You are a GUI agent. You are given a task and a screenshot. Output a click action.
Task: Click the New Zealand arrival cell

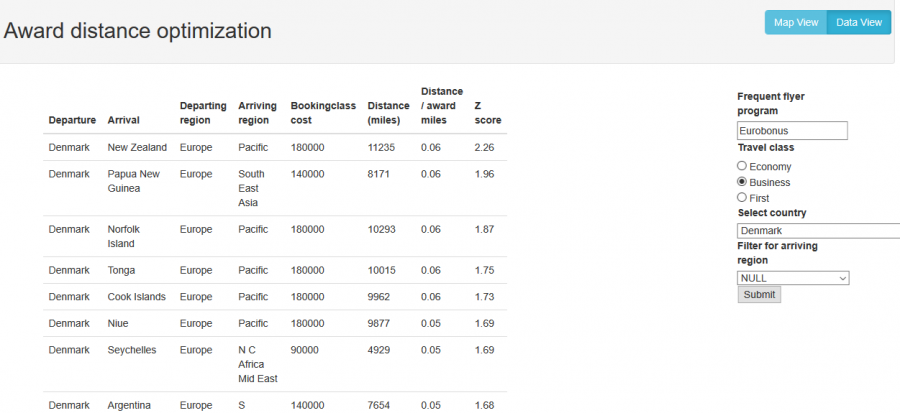point(137,148)
